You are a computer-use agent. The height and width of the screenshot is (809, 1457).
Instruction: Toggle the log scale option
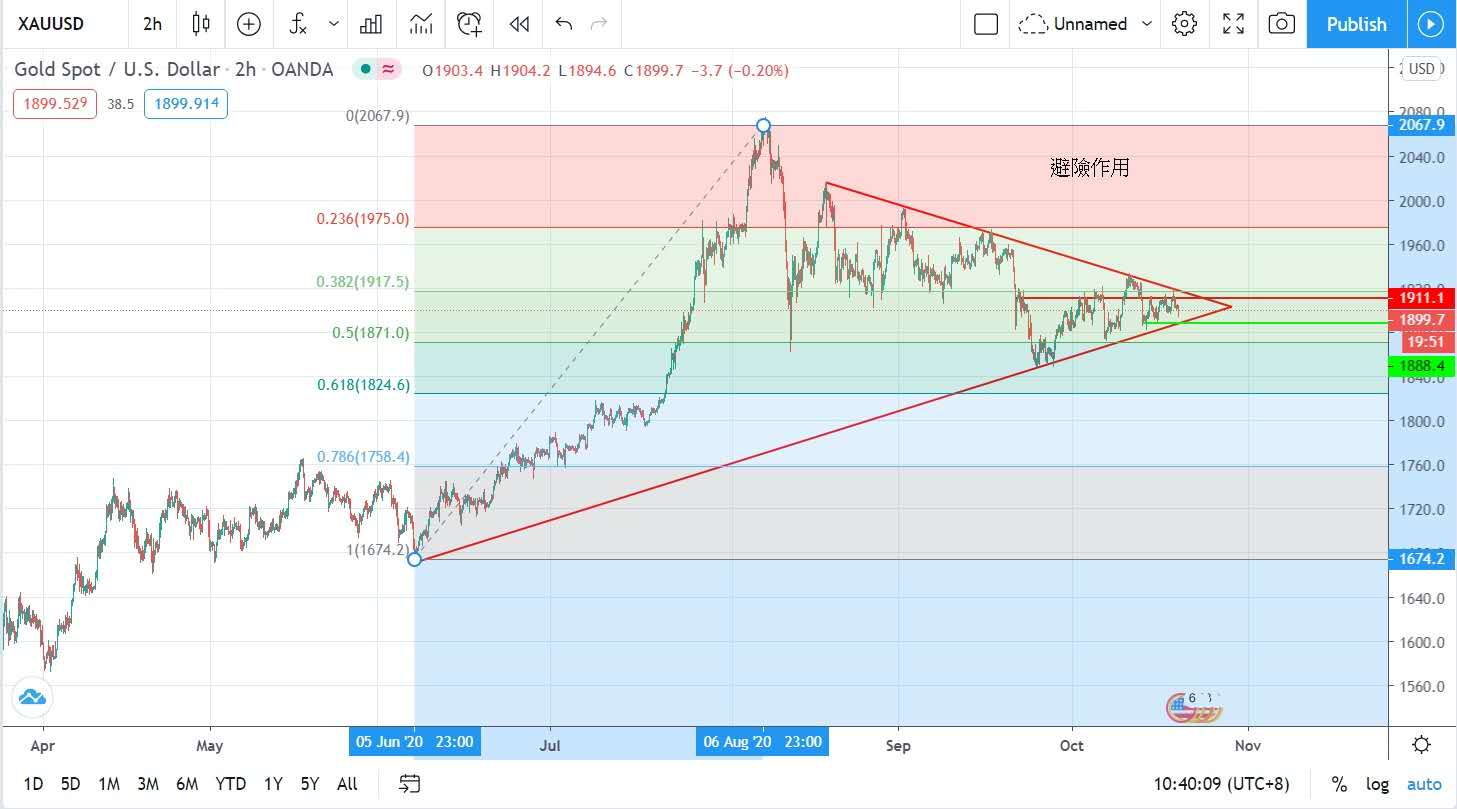click(1377, 784)
